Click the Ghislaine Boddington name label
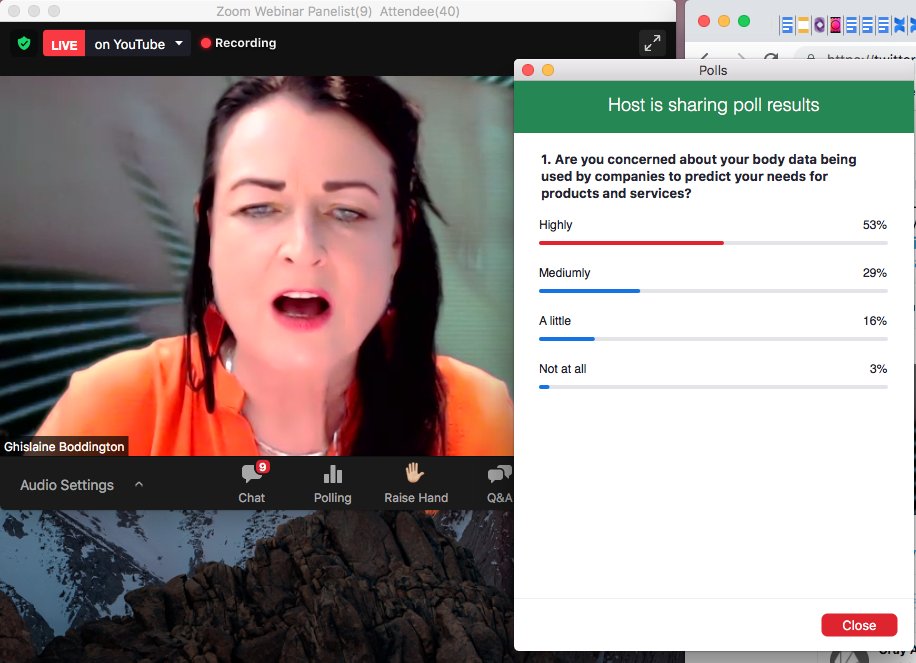Image resolution: width=916 pixels, height=663 pixels. coord(64,447)
